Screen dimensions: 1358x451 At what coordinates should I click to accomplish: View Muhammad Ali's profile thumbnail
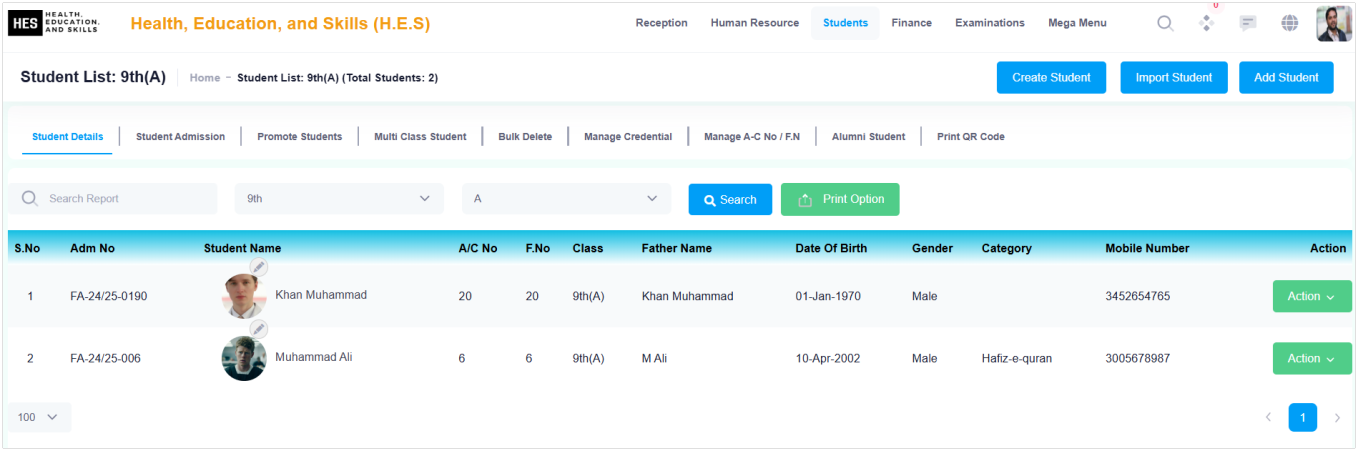point(244,358)
